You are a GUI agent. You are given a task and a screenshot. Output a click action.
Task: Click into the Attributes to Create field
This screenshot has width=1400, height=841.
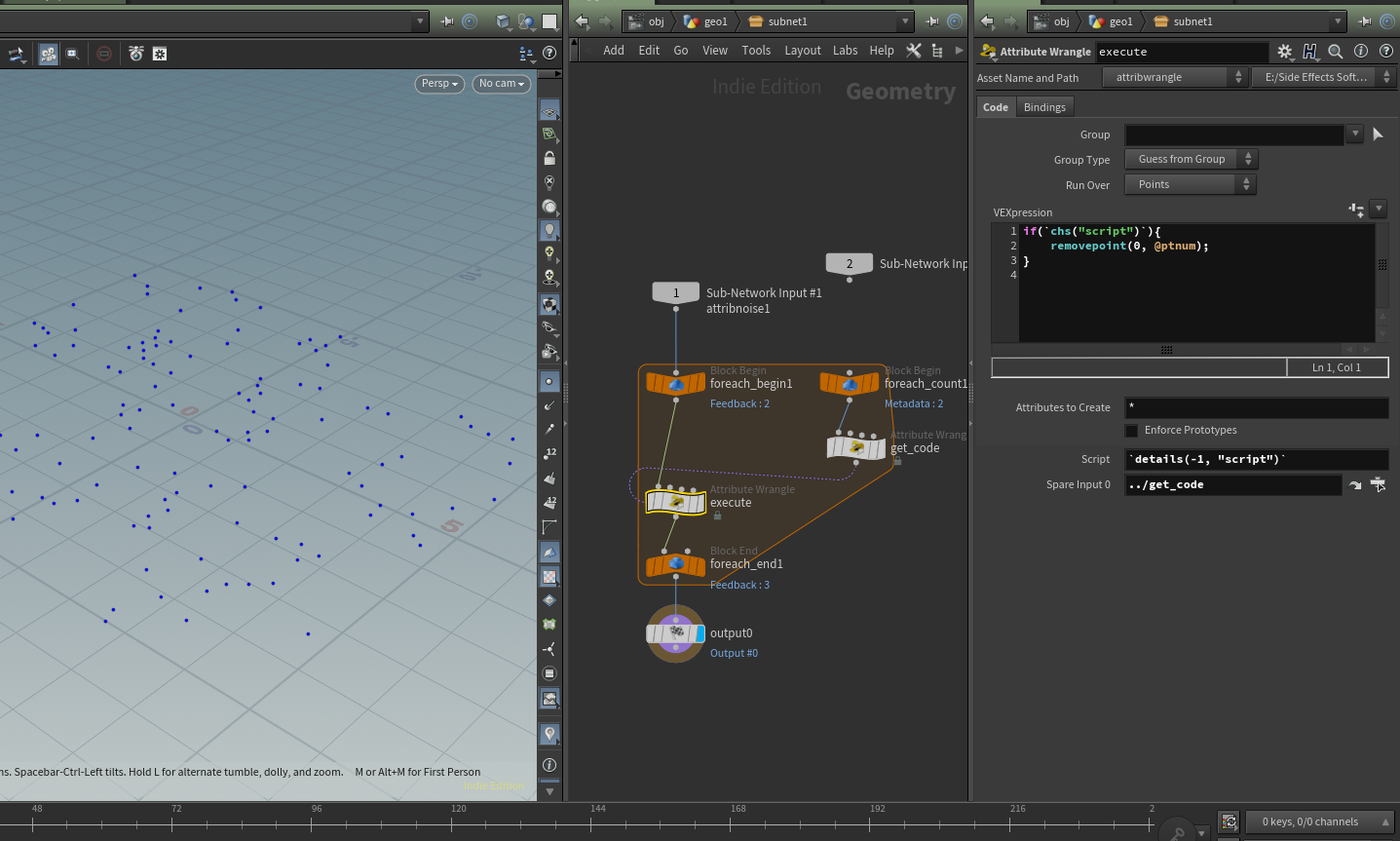pos(1256,407)
